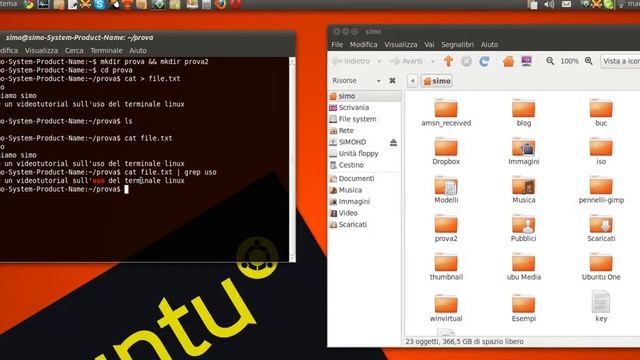640x360 pixels.
Task: Open the Modifica menu in file manager
Action: click(364, 44)
